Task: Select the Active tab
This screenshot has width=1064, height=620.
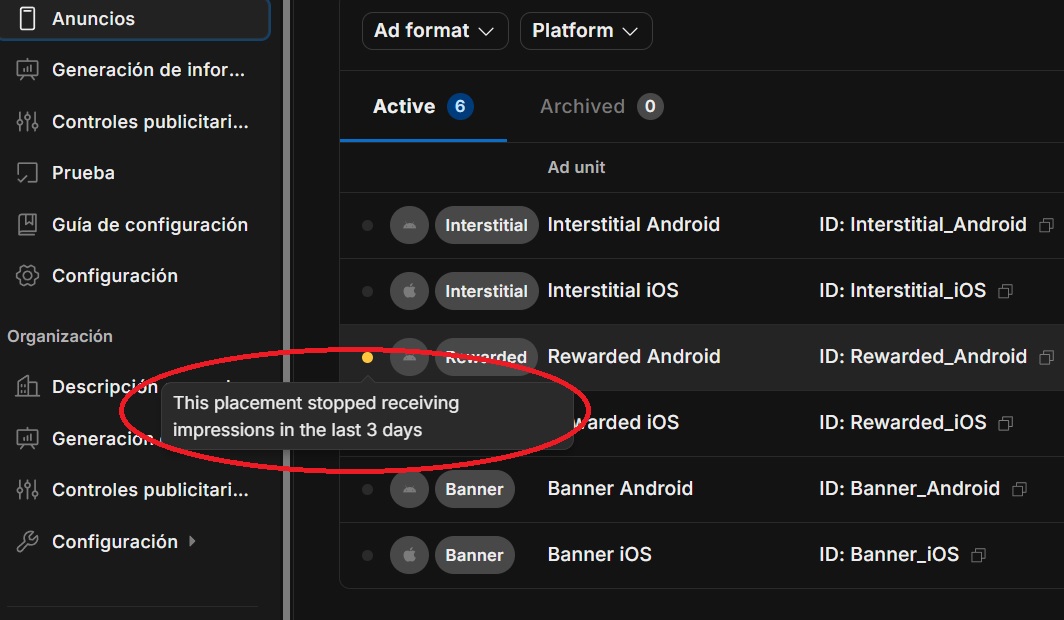Action: 423,106
